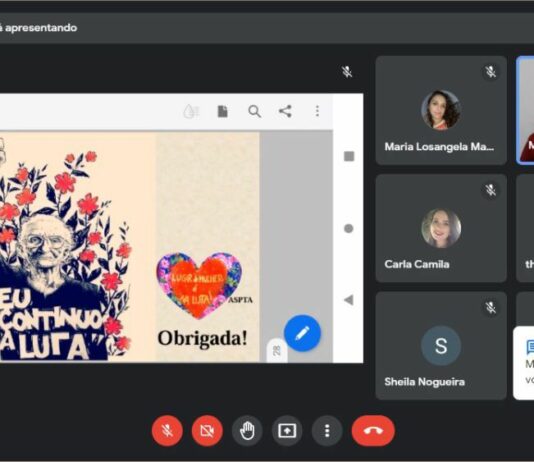Open the present screen button
Screen dimensions: 534x462
(x=287, y=431)
